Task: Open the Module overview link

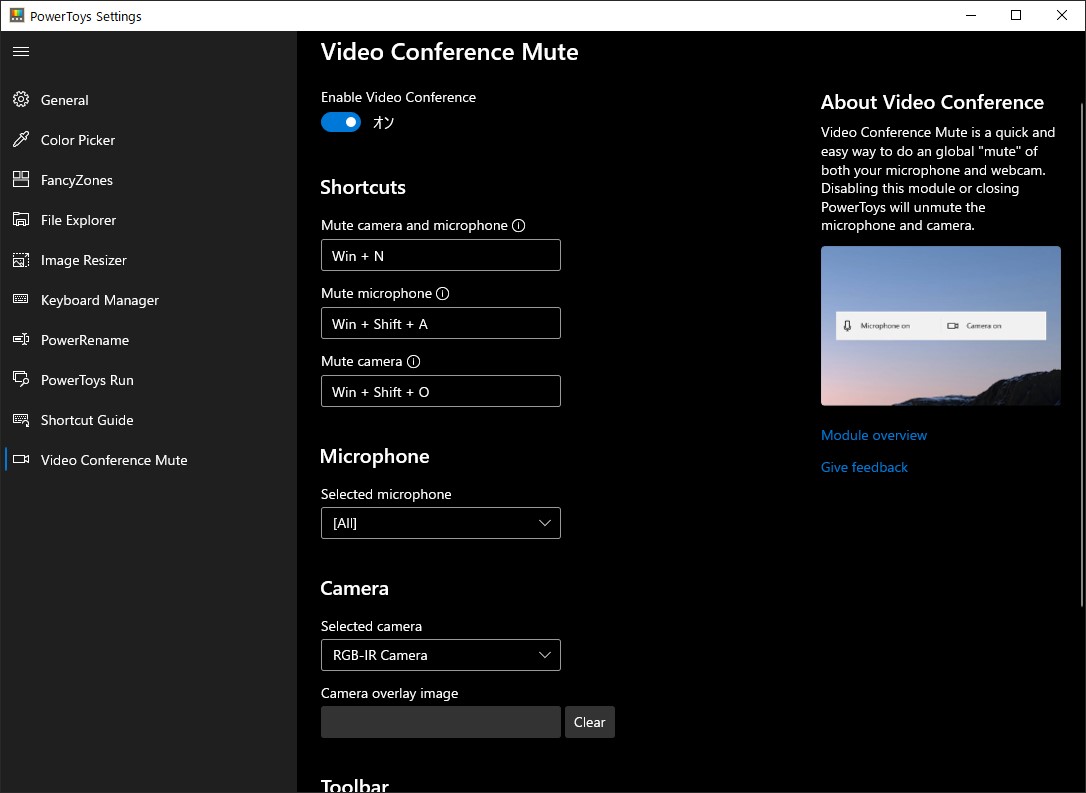Action: pyautogui.click(x=874, y=435)
